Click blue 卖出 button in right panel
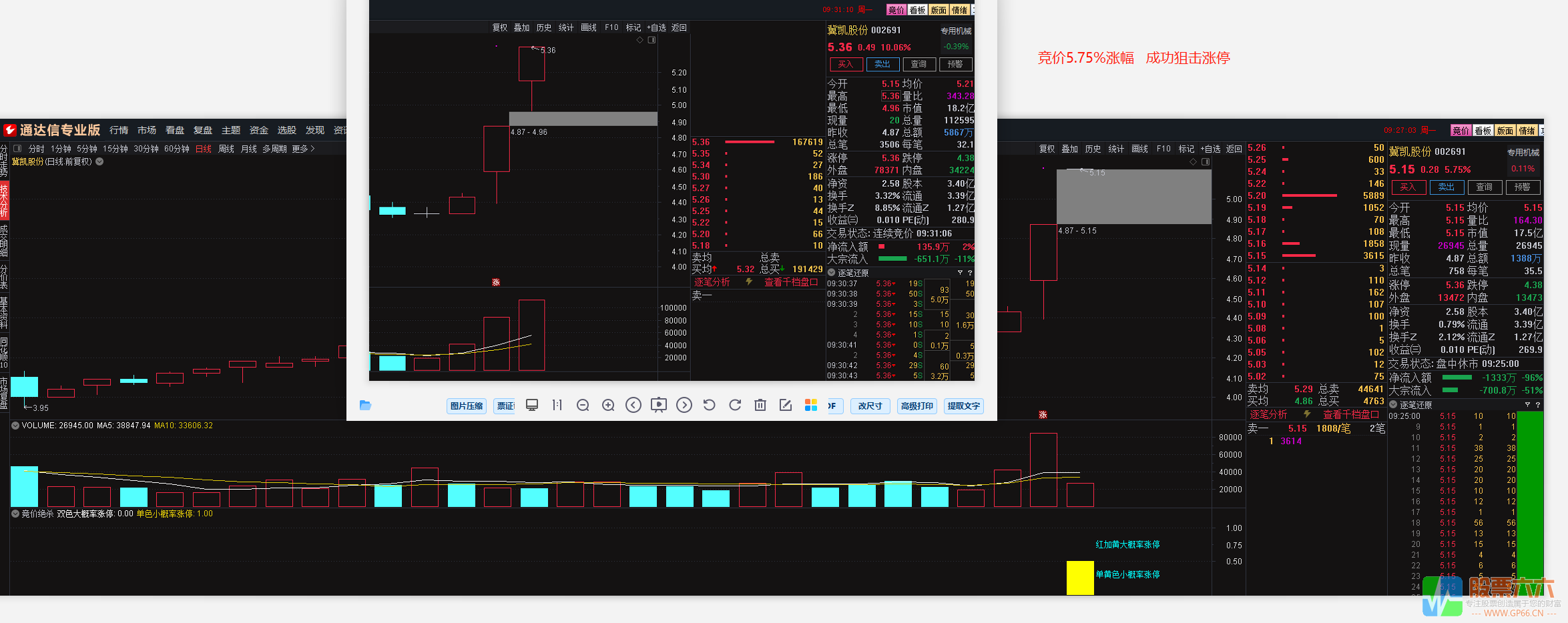Viewport: 1568px width, 623px height. point(1446,187)
